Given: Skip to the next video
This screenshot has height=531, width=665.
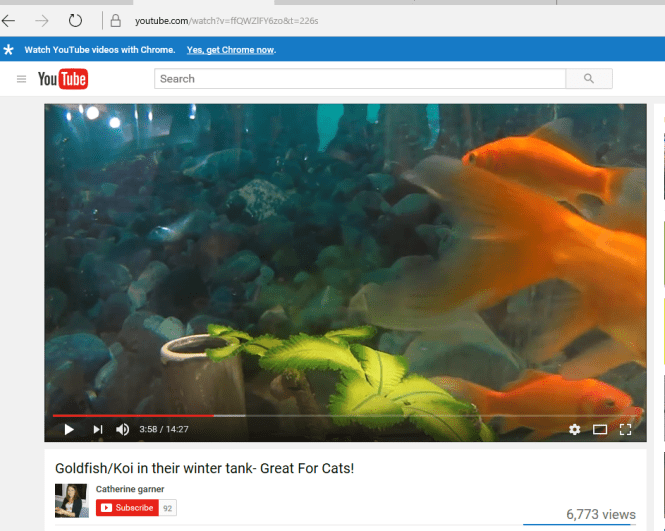Looking at the screenshot, I should point(97,429).
